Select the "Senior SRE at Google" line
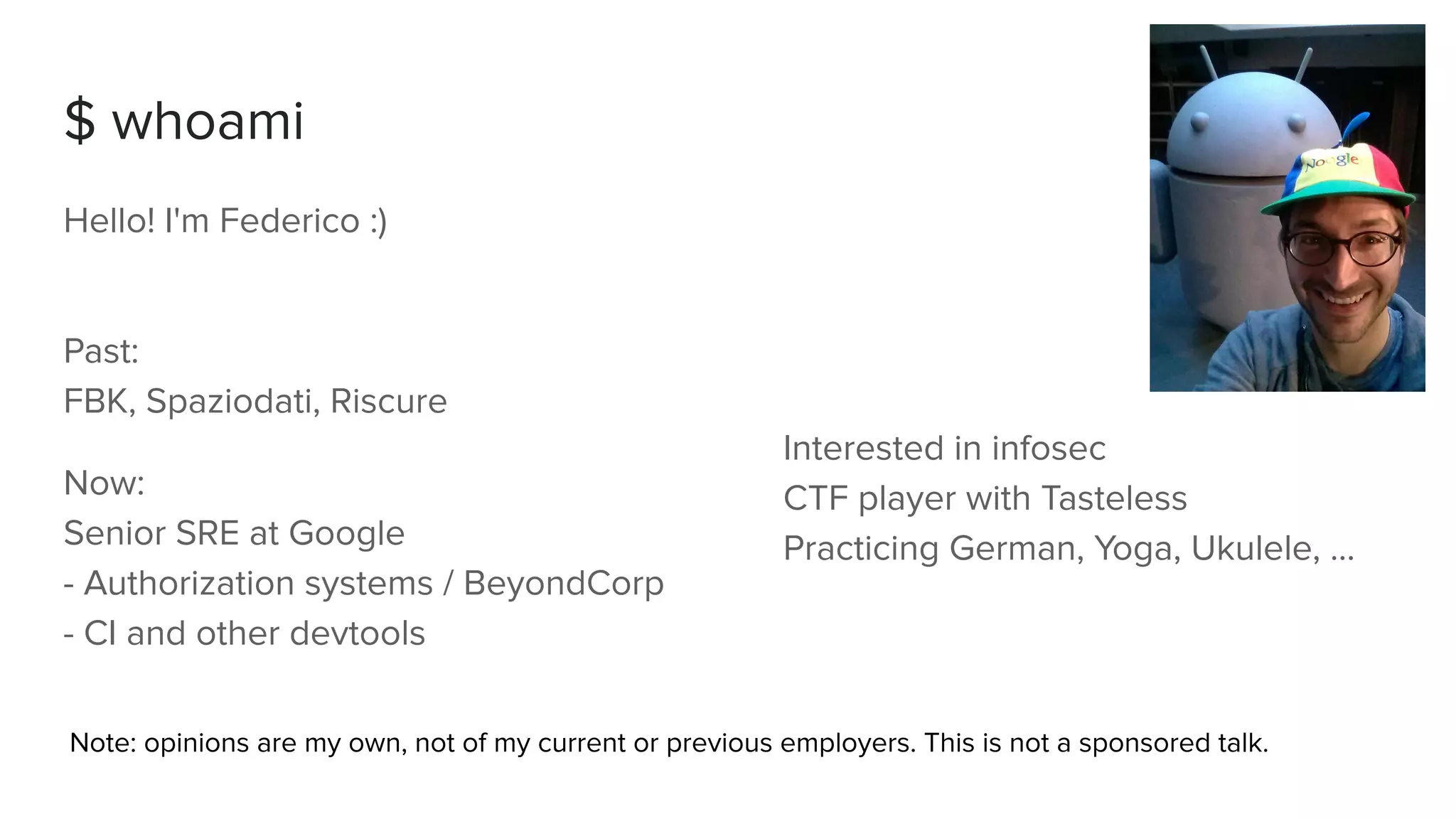1456x819 pixels. tap(234, 534)
